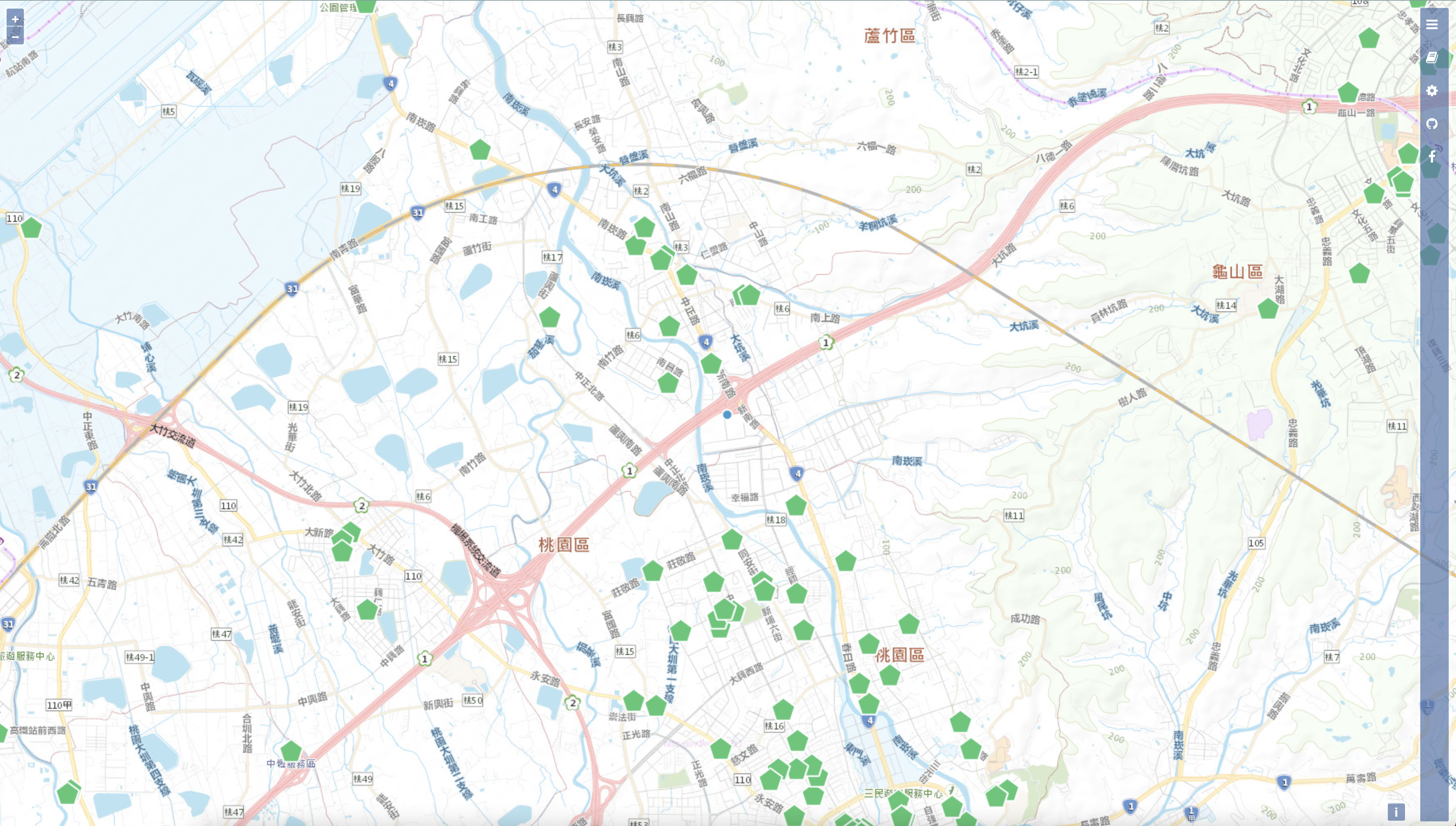The image size is (1456, 826).
Task: Click the info button at bottom right
Action: pos(1396,812)
